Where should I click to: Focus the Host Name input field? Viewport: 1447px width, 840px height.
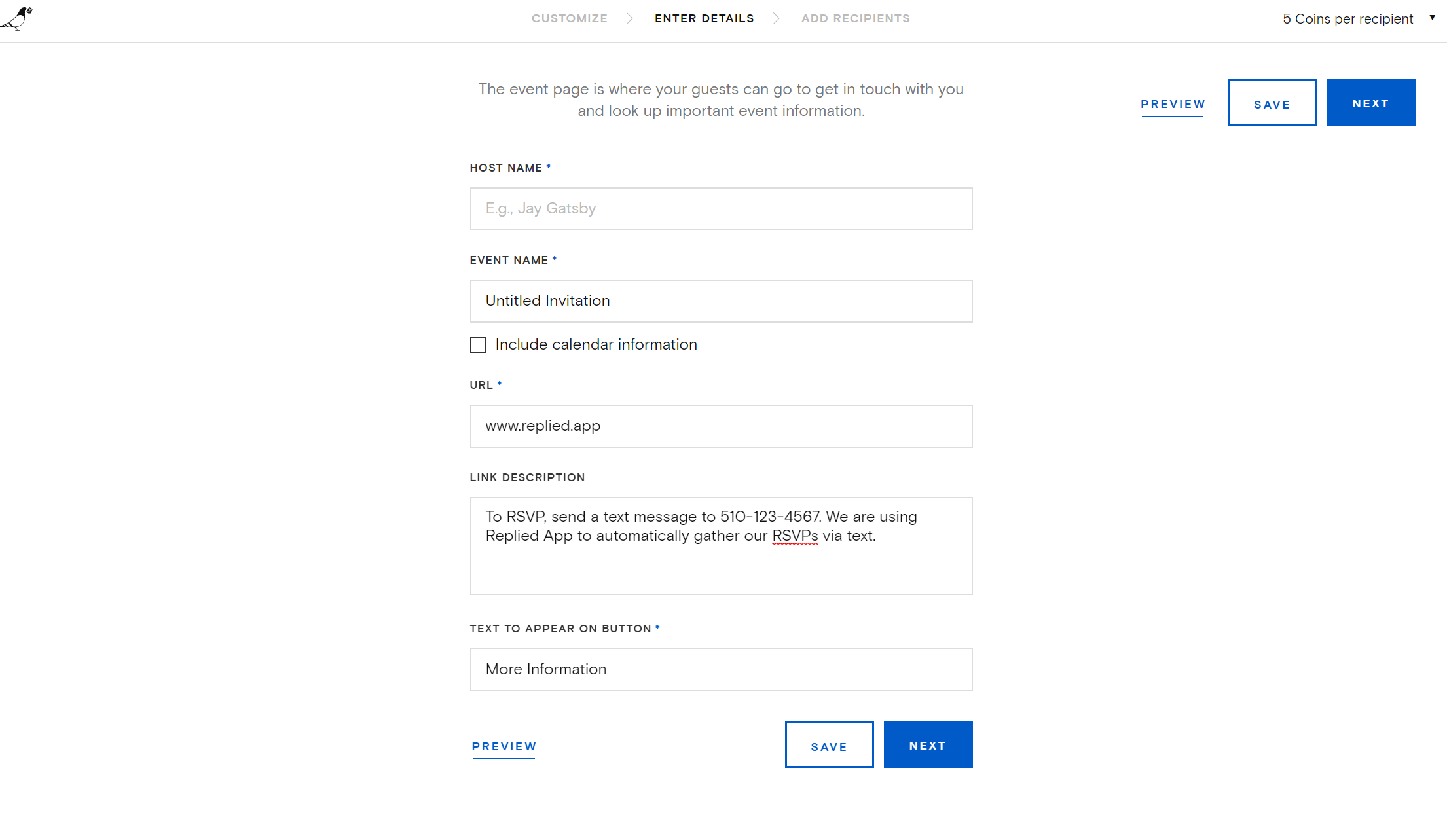click(x=722, y=209)
